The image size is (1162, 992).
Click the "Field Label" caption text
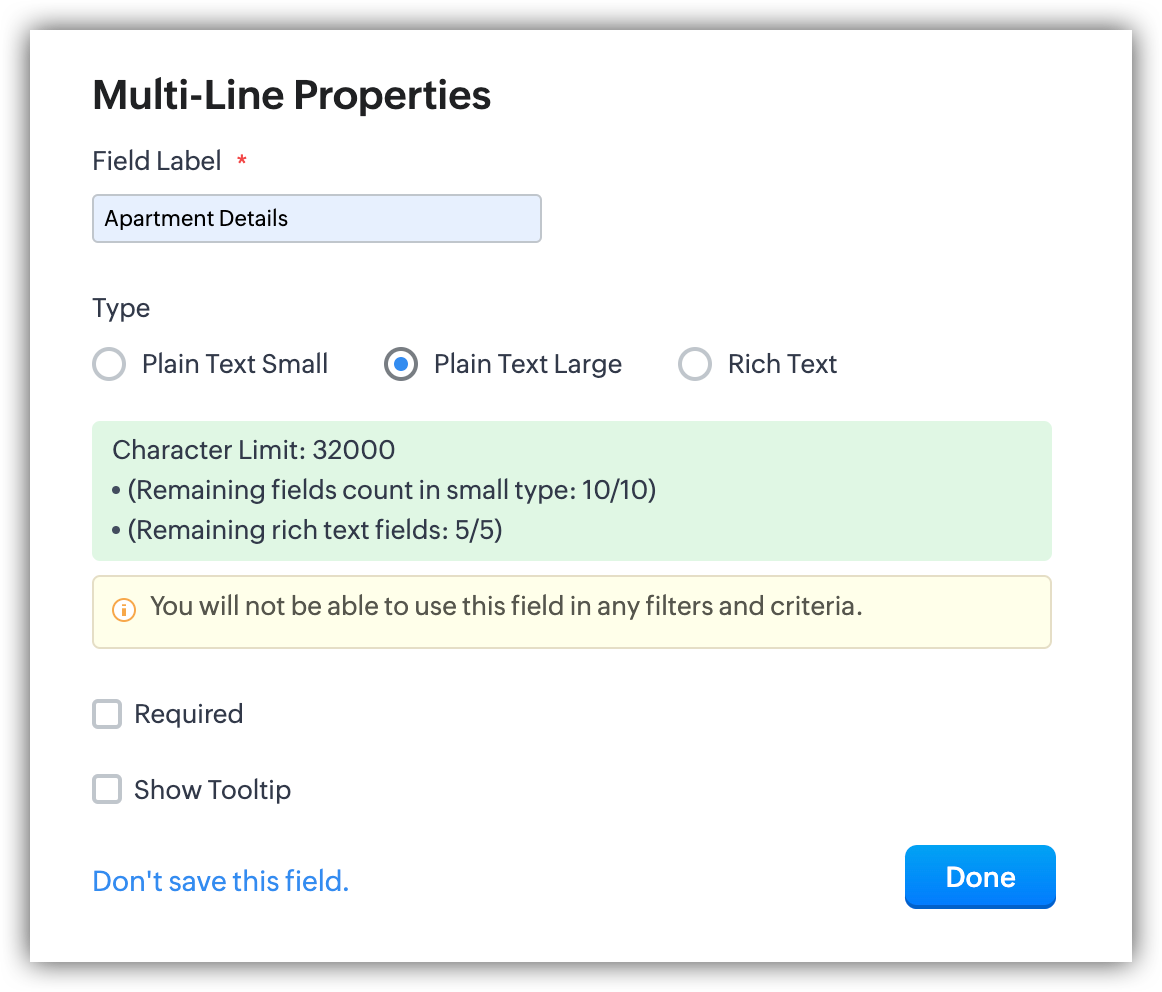157,161
